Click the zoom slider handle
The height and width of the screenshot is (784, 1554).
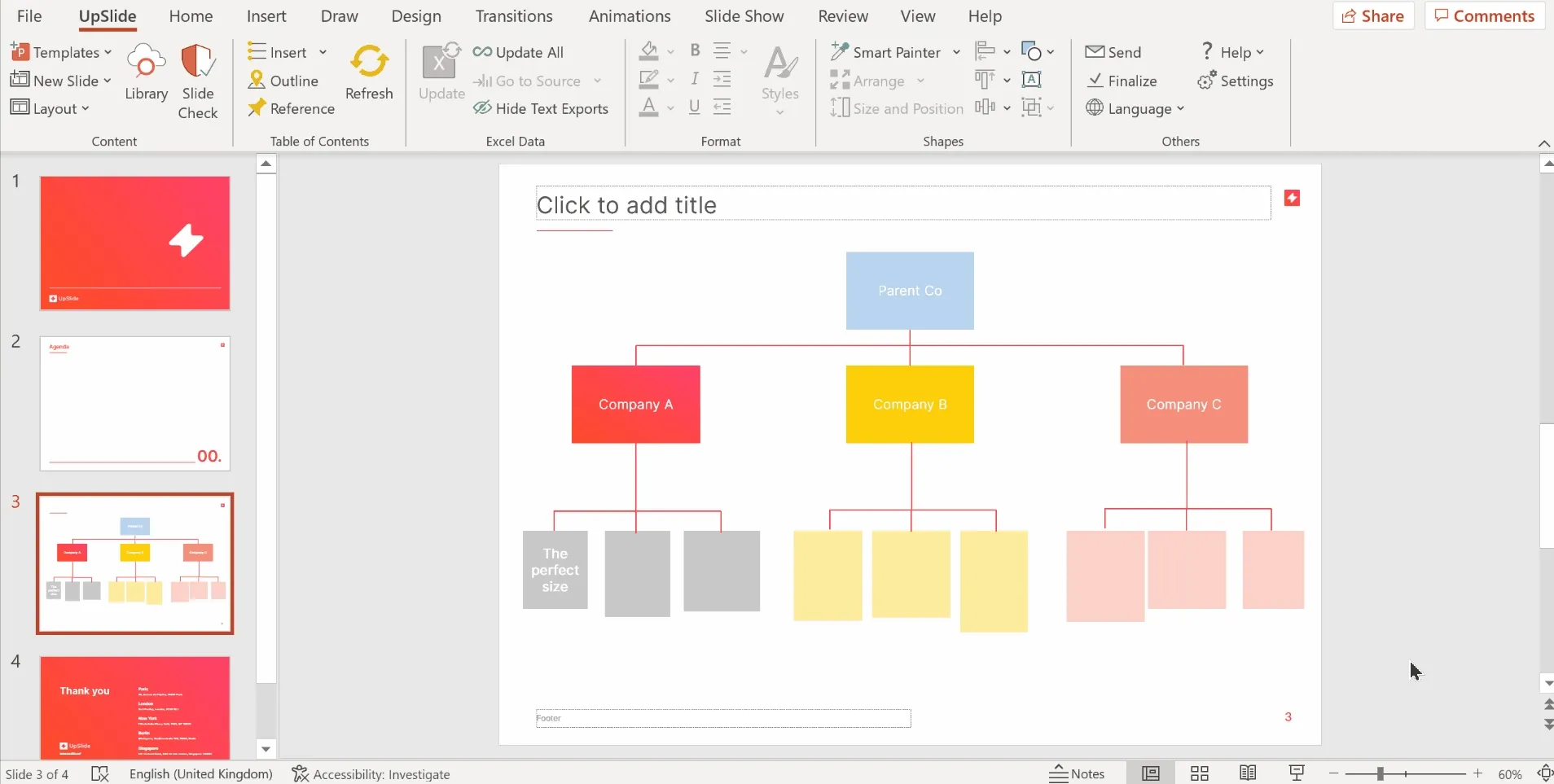1381,773
